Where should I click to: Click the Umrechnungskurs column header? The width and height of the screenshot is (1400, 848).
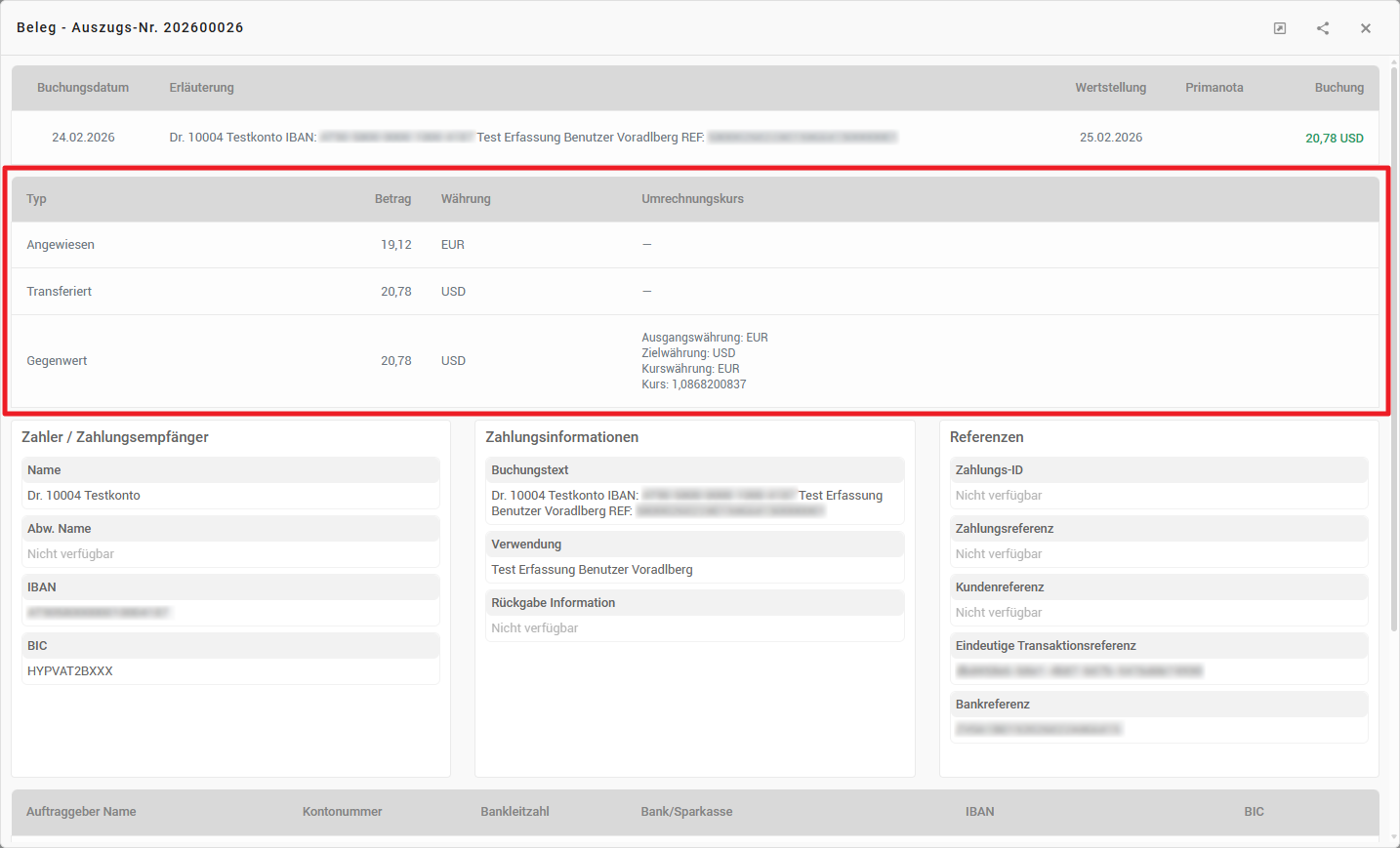(x=692, y=199)
